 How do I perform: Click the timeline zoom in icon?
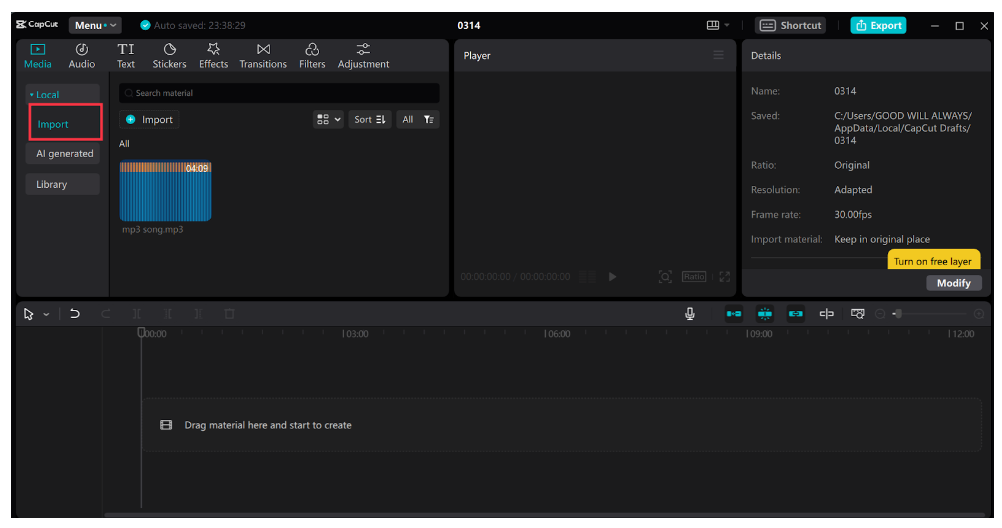978,314
